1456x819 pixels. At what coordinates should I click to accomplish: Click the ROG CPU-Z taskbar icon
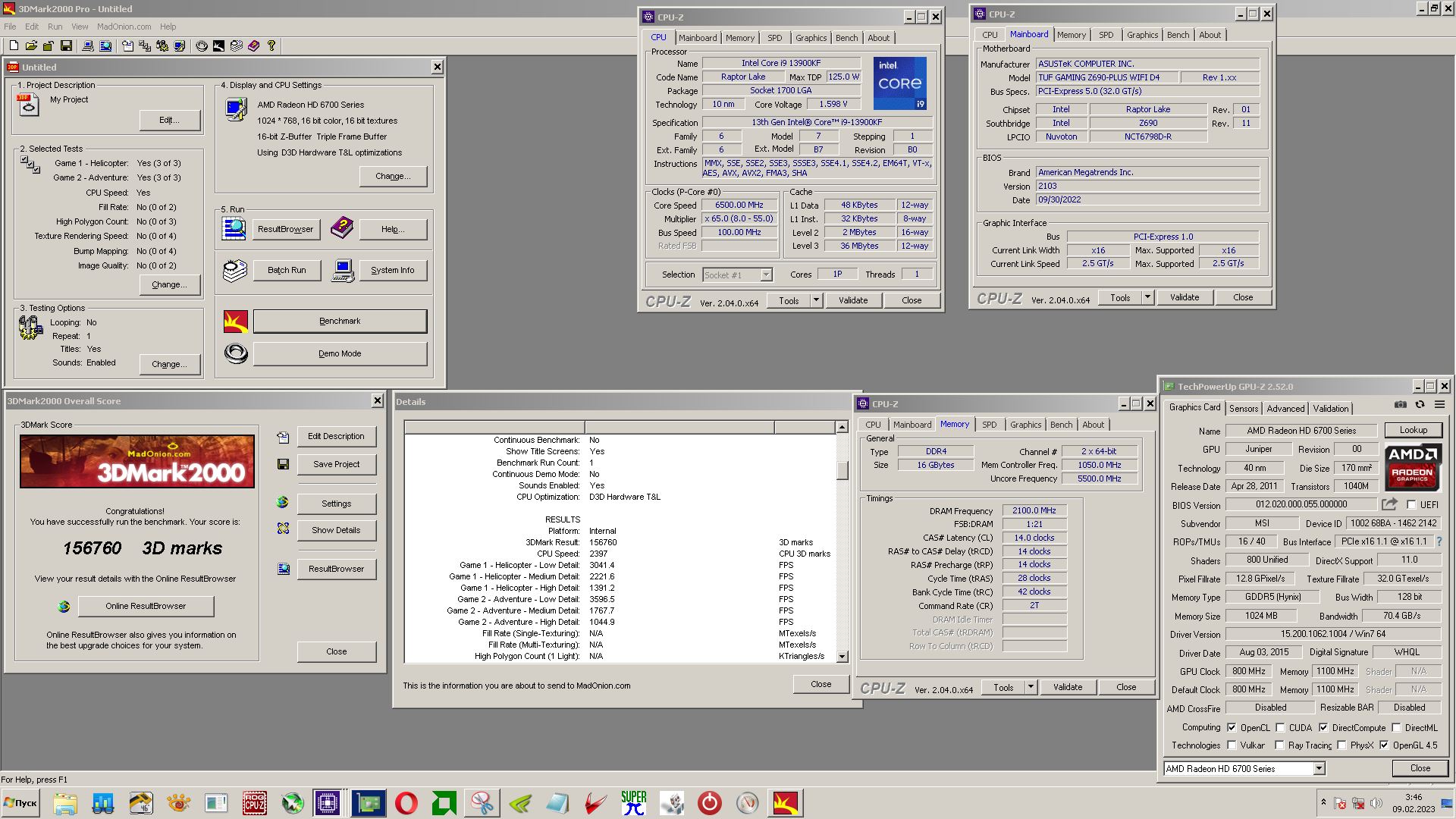pyautogui.click(x=254, y=803)
